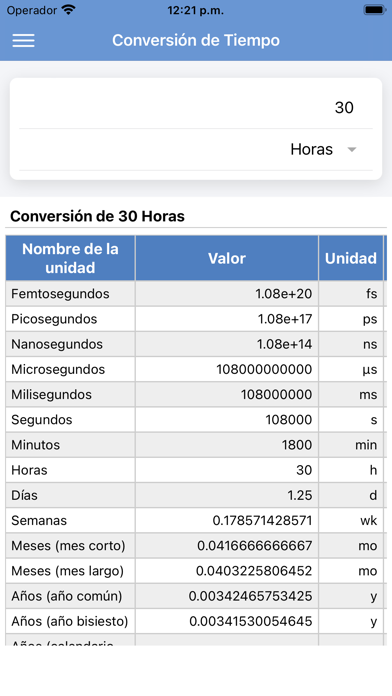Select the value 0.00342465753425
The width and height of the screenshot is (392, 696).
point(250,596)
